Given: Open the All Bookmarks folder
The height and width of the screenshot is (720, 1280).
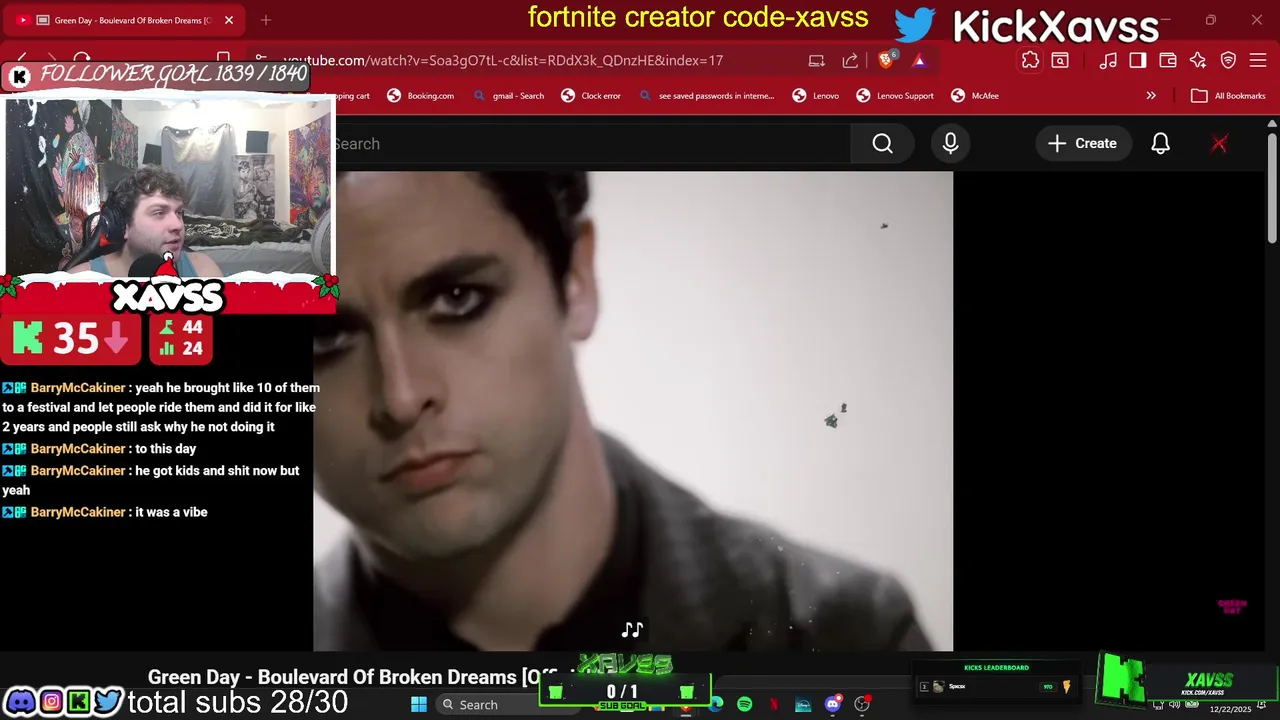Looking at the screenshot, I should point(1229,96).
